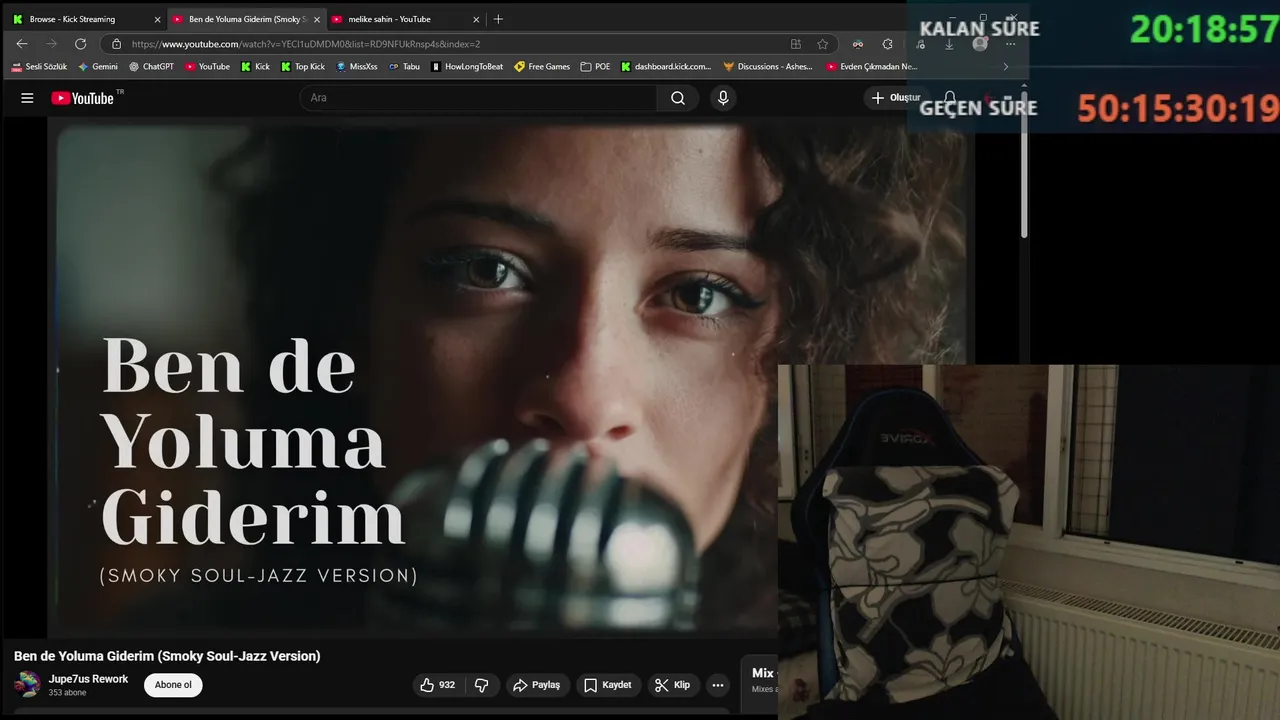Viewport: 1280px width, 720px height.
Task: Open the YouTube guide hamburger menu
Action: pyautogui.click(x=27, y=98)
